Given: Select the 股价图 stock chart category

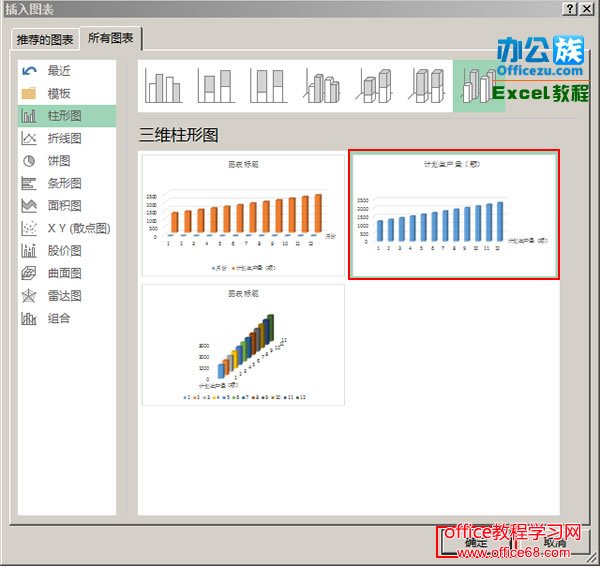Looking at the screenshot, I should [67, 251].
